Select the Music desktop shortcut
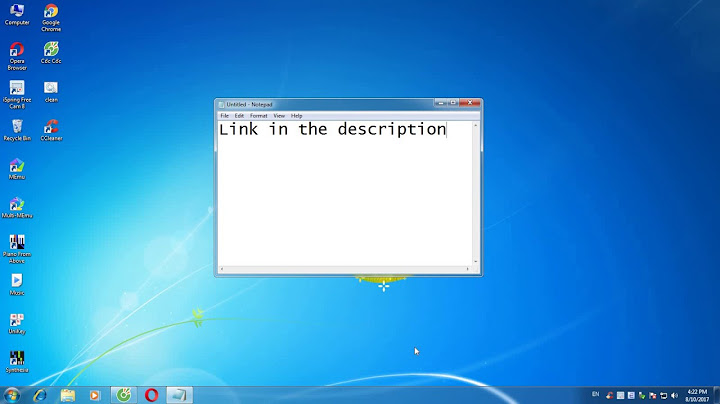Viewport: 720px width, 404px height. (17, 285)
